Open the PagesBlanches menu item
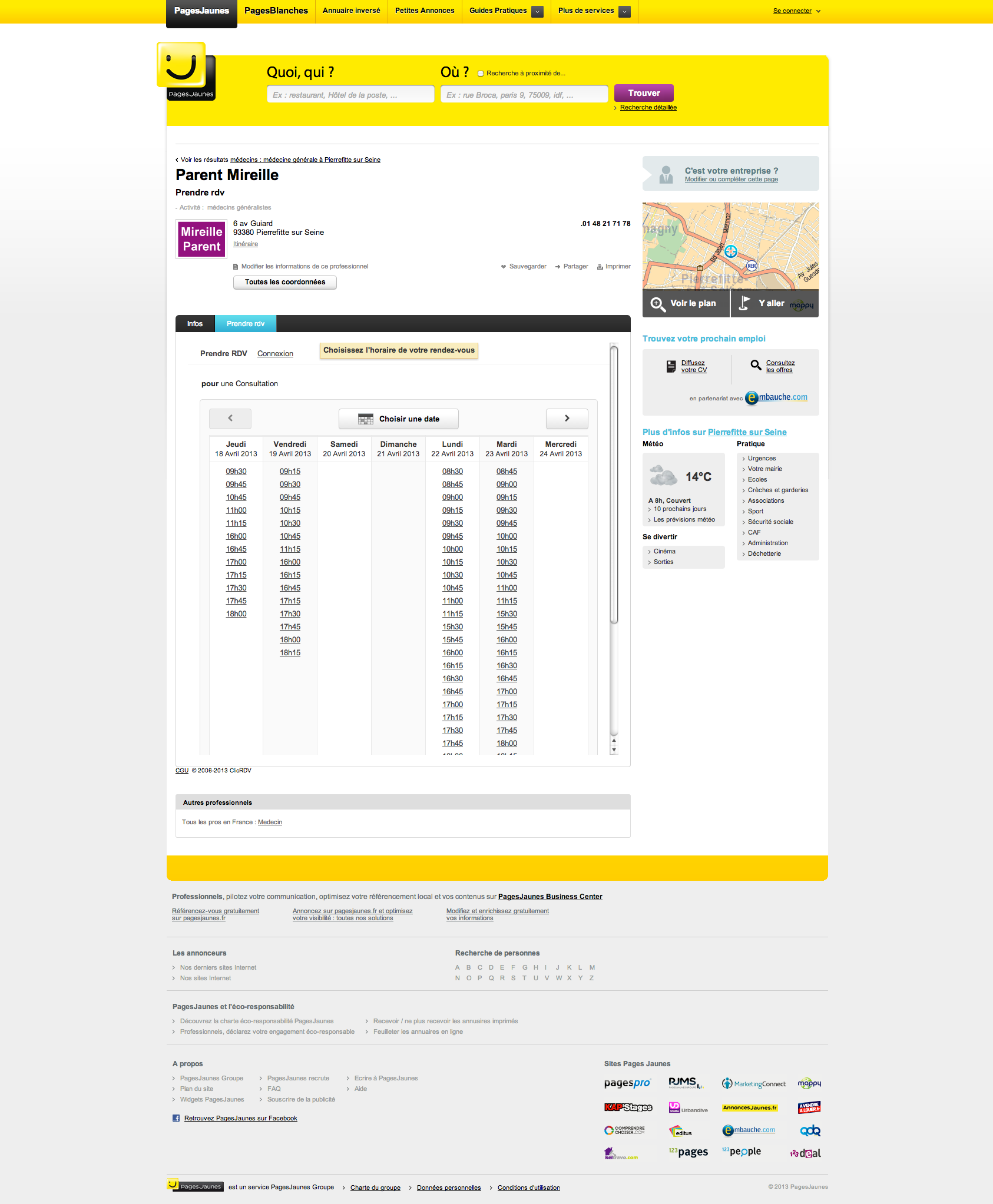This screenshot has height=1204, width=993. click(x=276, y=11)
